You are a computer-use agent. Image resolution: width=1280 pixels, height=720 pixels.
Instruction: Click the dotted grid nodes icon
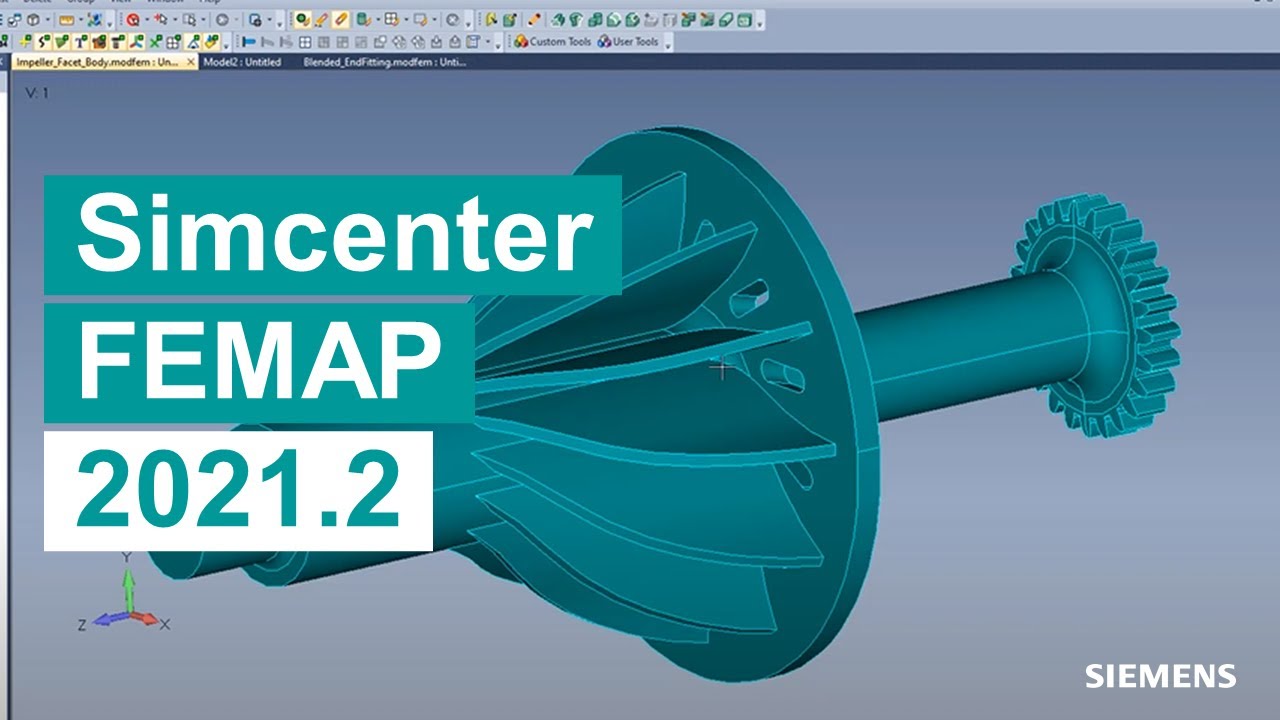pos(173,41)
